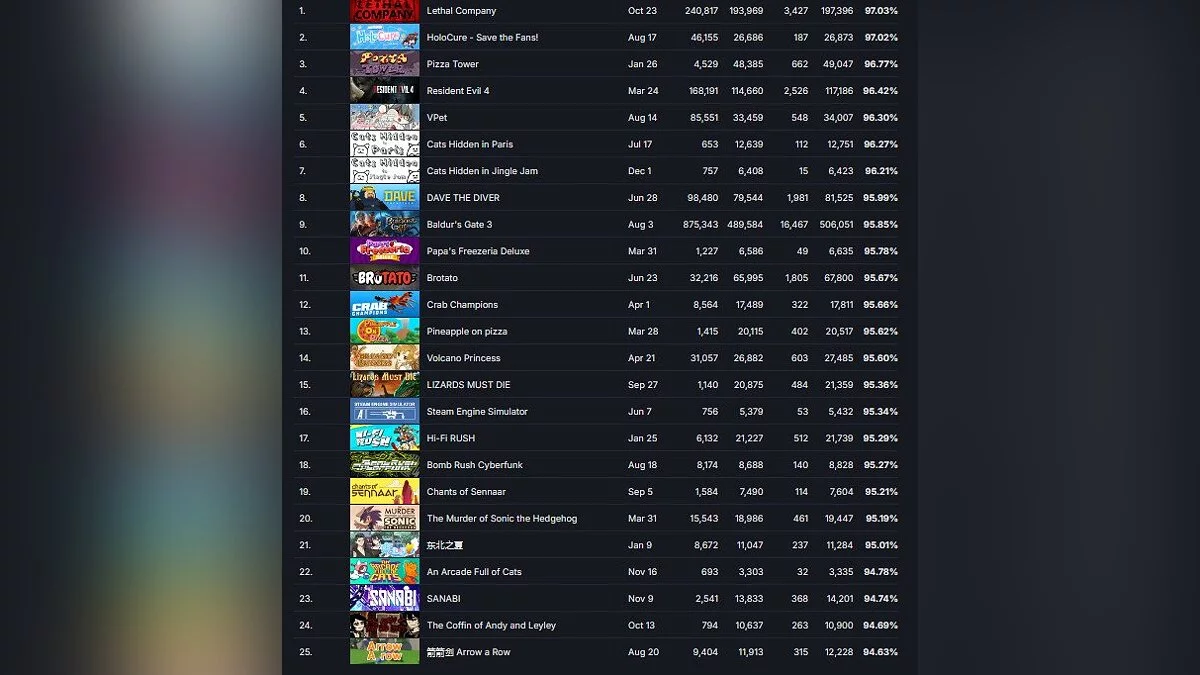
Task: Select the 94.63% rating in row 25
Action: tap(881, 651)
